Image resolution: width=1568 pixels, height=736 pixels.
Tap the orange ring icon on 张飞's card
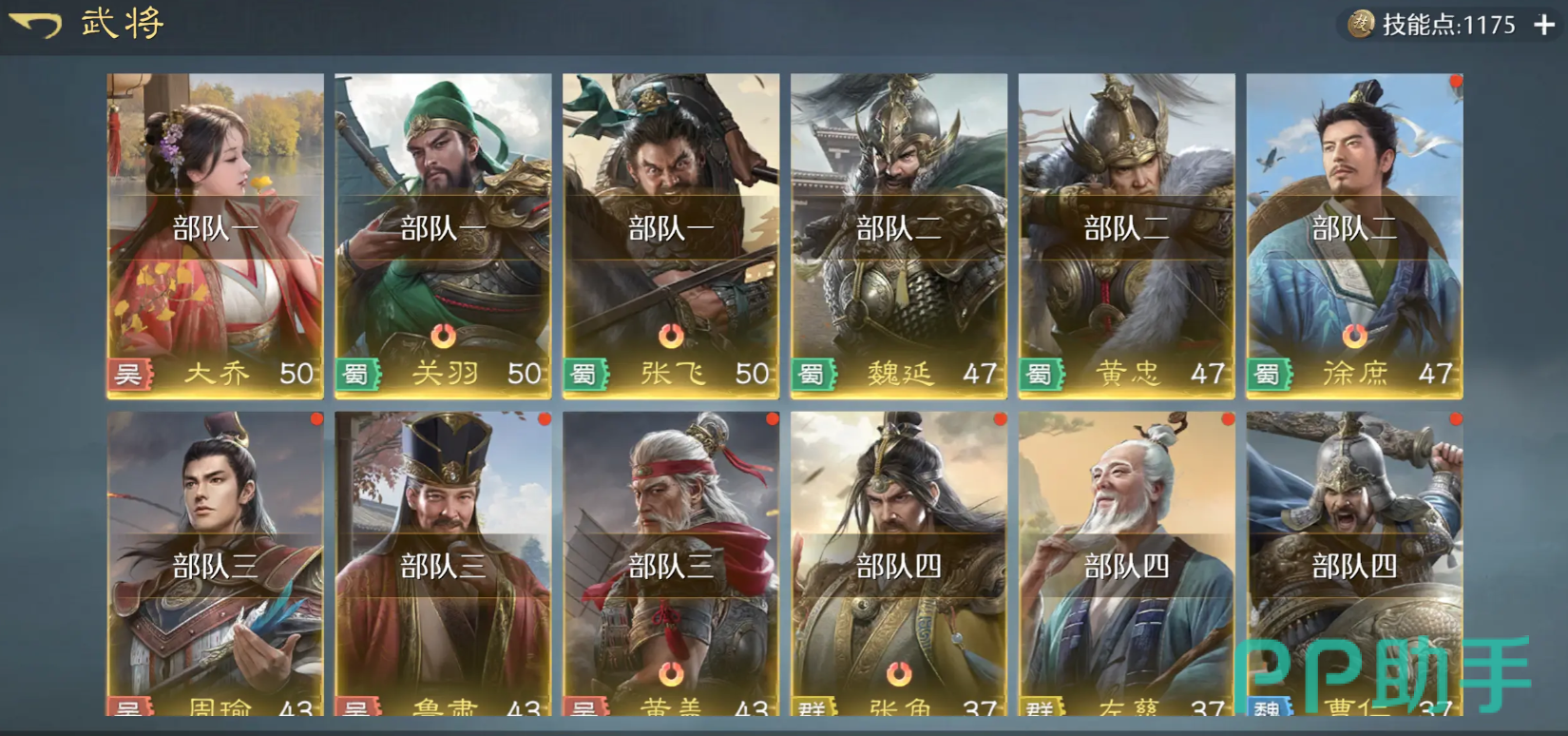click(671, 336)
